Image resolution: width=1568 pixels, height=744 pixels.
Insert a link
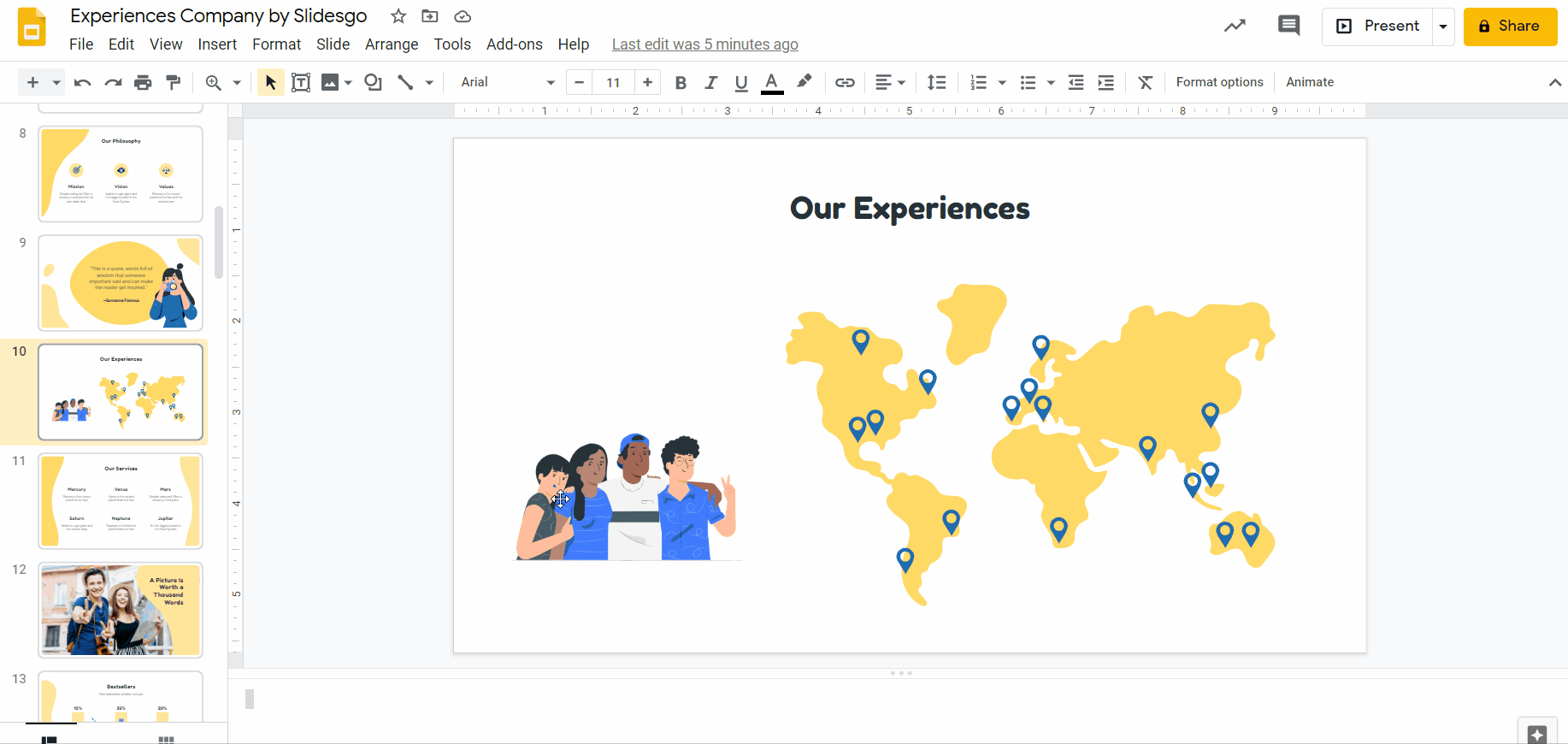coord(845,82)
